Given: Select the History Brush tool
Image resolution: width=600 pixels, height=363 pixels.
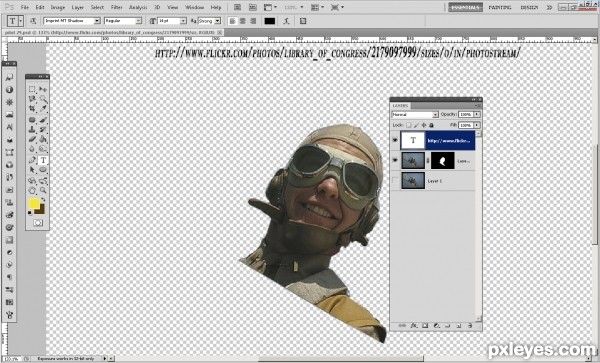Looking at the screenshot, I should tap(43, 130).
